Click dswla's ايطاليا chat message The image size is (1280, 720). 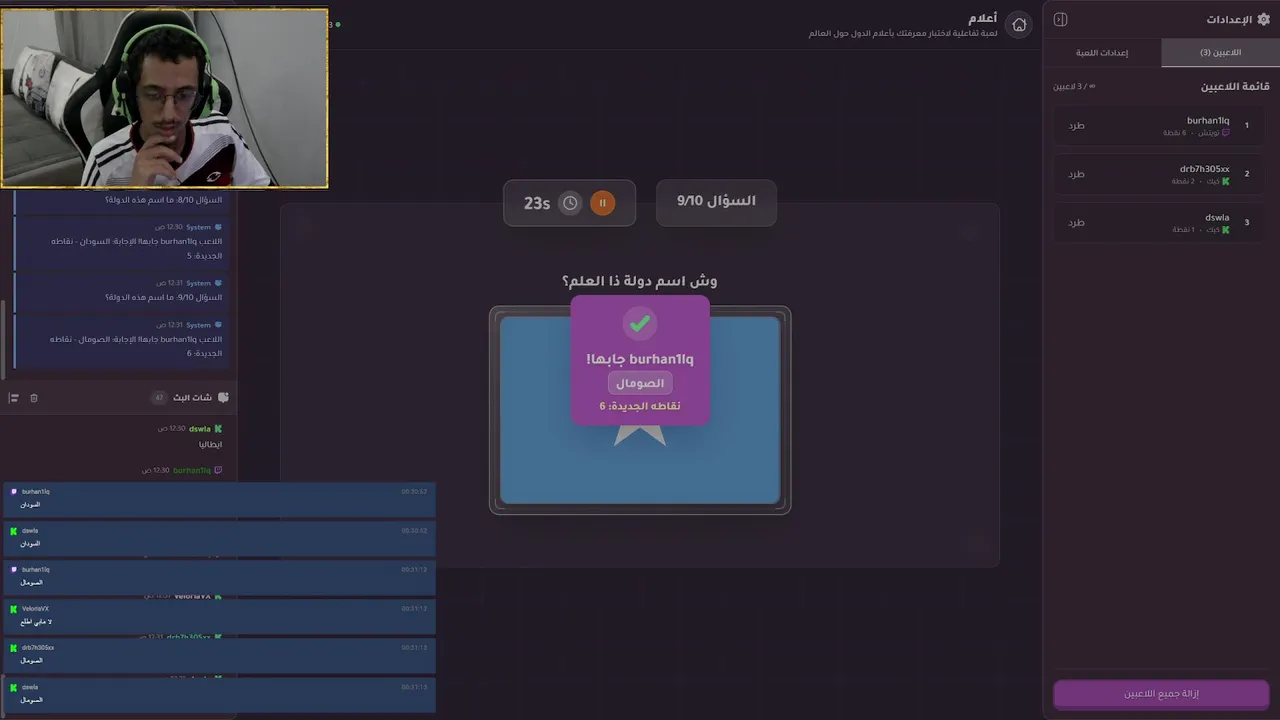(208, 444)
